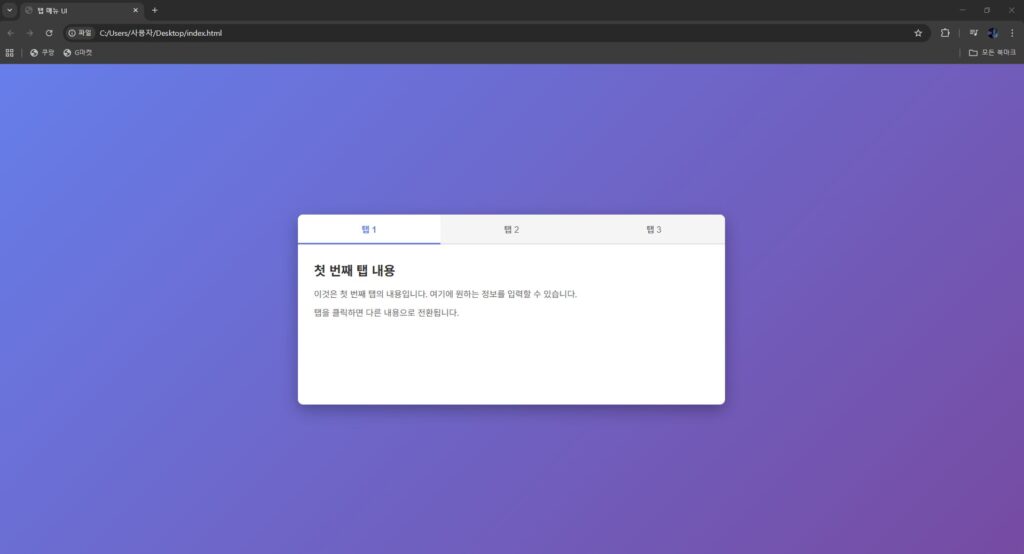1024x554 pixels.
Task: Click the heading 첫 번째 탭 내용
Action: pyautogui.click(x=355, y=270)
